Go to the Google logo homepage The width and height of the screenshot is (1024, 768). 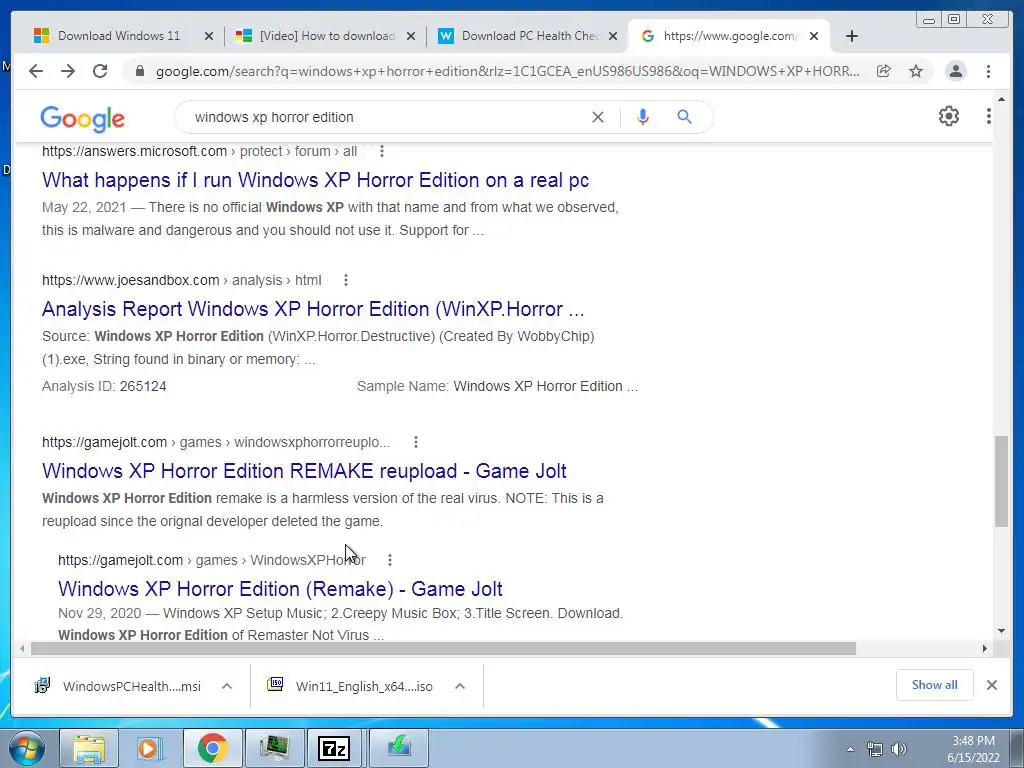pyautogui.click(x=82, y=118)
